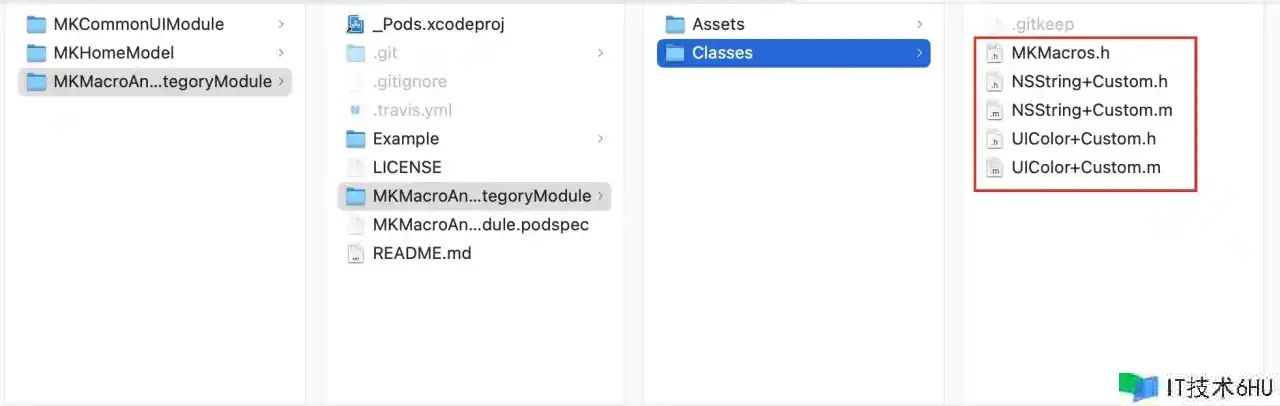Image resolution: width=1280 pixels, height=406 pixels.
Task: Click the MKMacros.h header file icon
Action: pyautogui.click(x=994, y=53)
